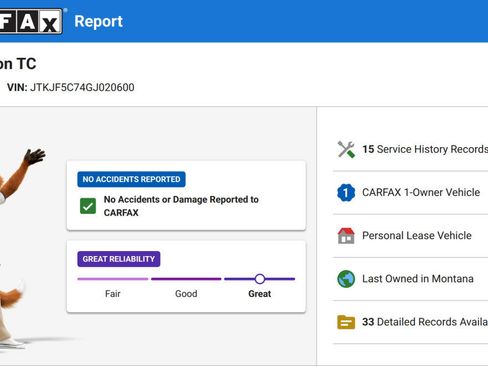488x366 pixels.
Task: Click the house icon for Personal Lease
Action: (x=346, y=236)
